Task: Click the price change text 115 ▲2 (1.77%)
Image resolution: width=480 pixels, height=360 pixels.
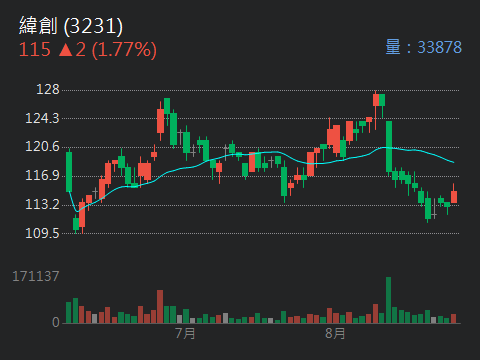Action: pos(88,50)
